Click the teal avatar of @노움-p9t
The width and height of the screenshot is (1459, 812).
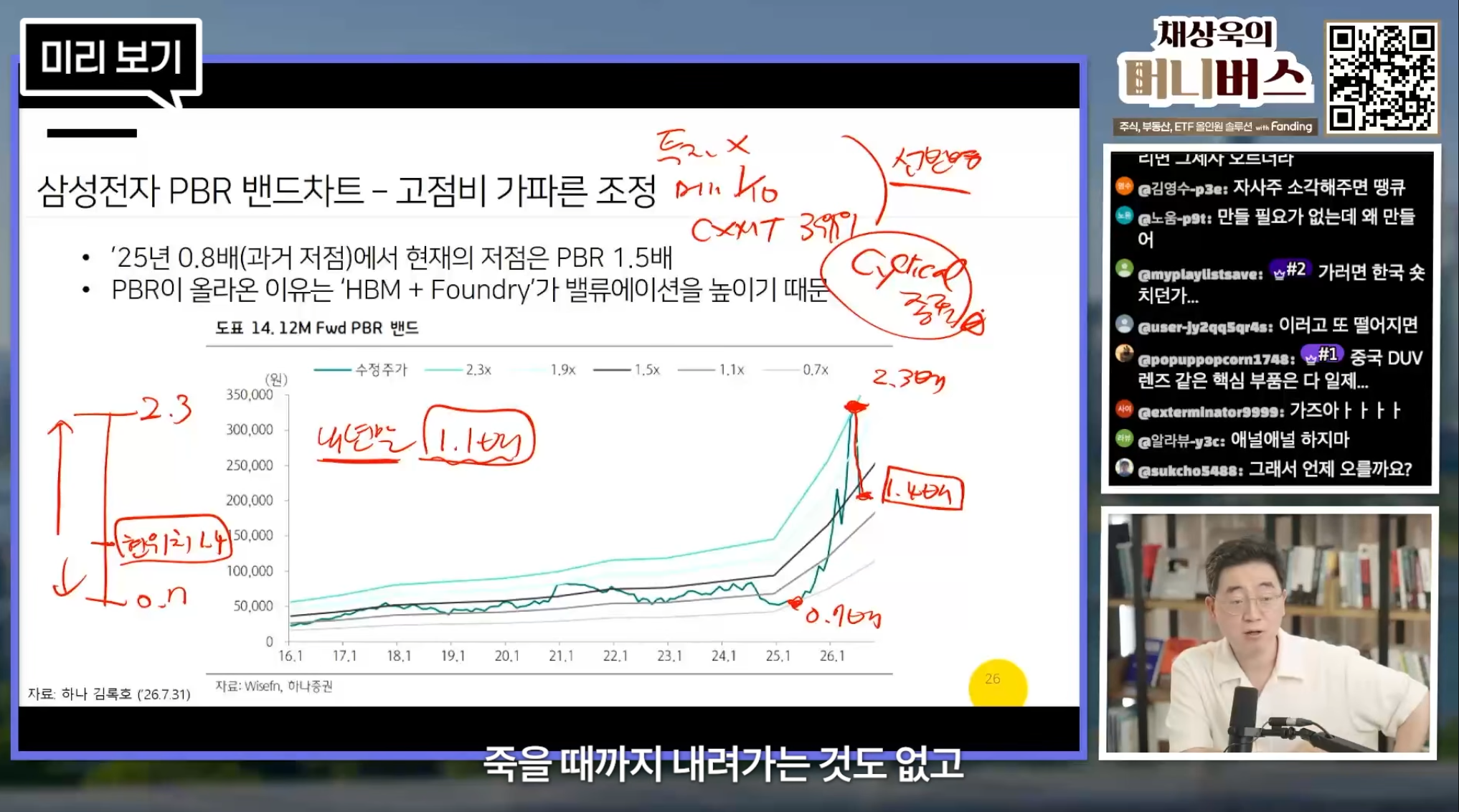1124,215
